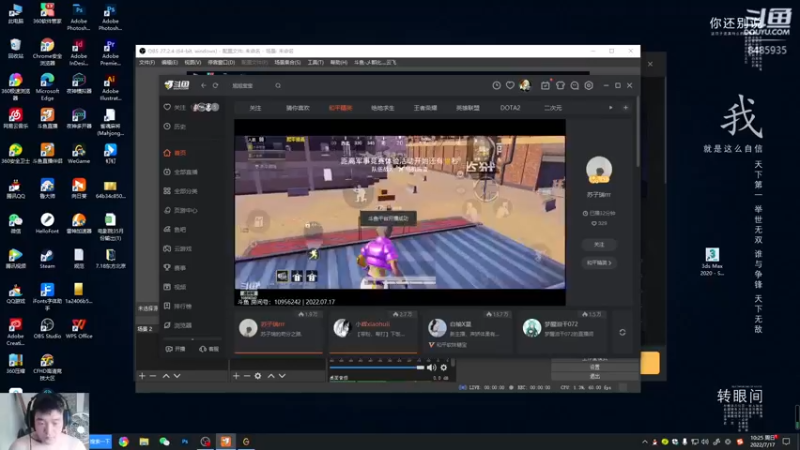Click 开播 button at sidebar bottom

click(x=176, y=349)
